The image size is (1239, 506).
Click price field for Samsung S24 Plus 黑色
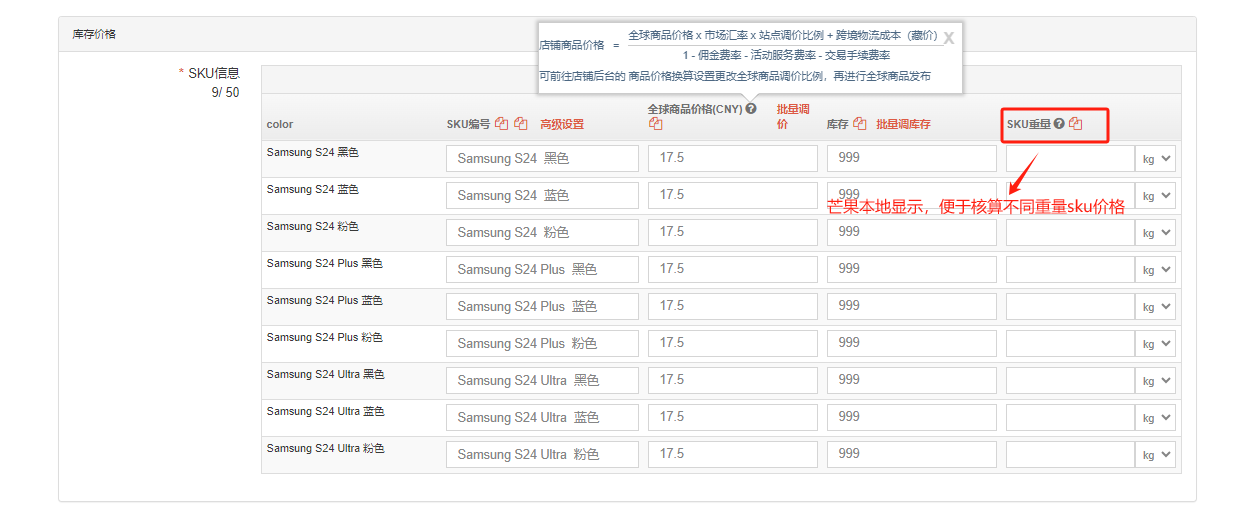pos(733,269)
